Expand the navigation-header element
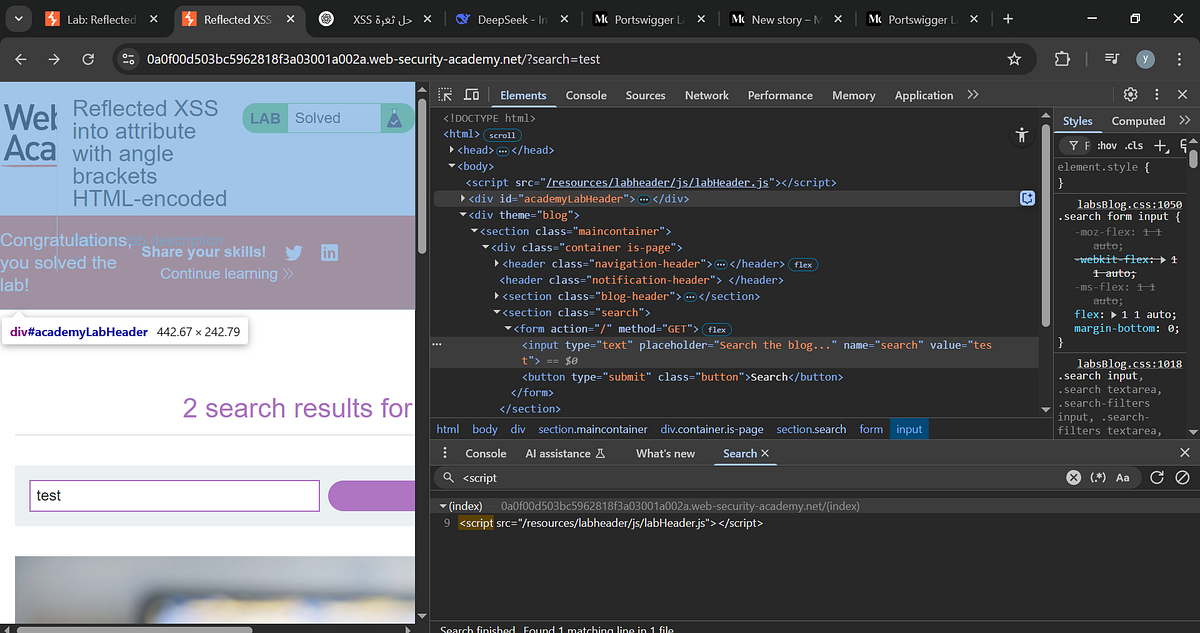 498,264
